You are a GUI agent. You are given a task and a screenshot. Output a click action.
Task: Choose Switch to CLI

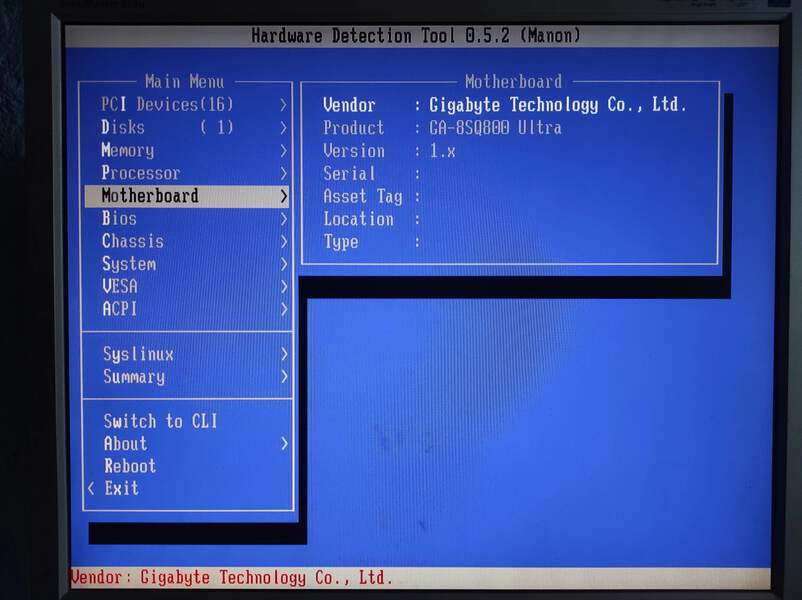pos(187,421)
